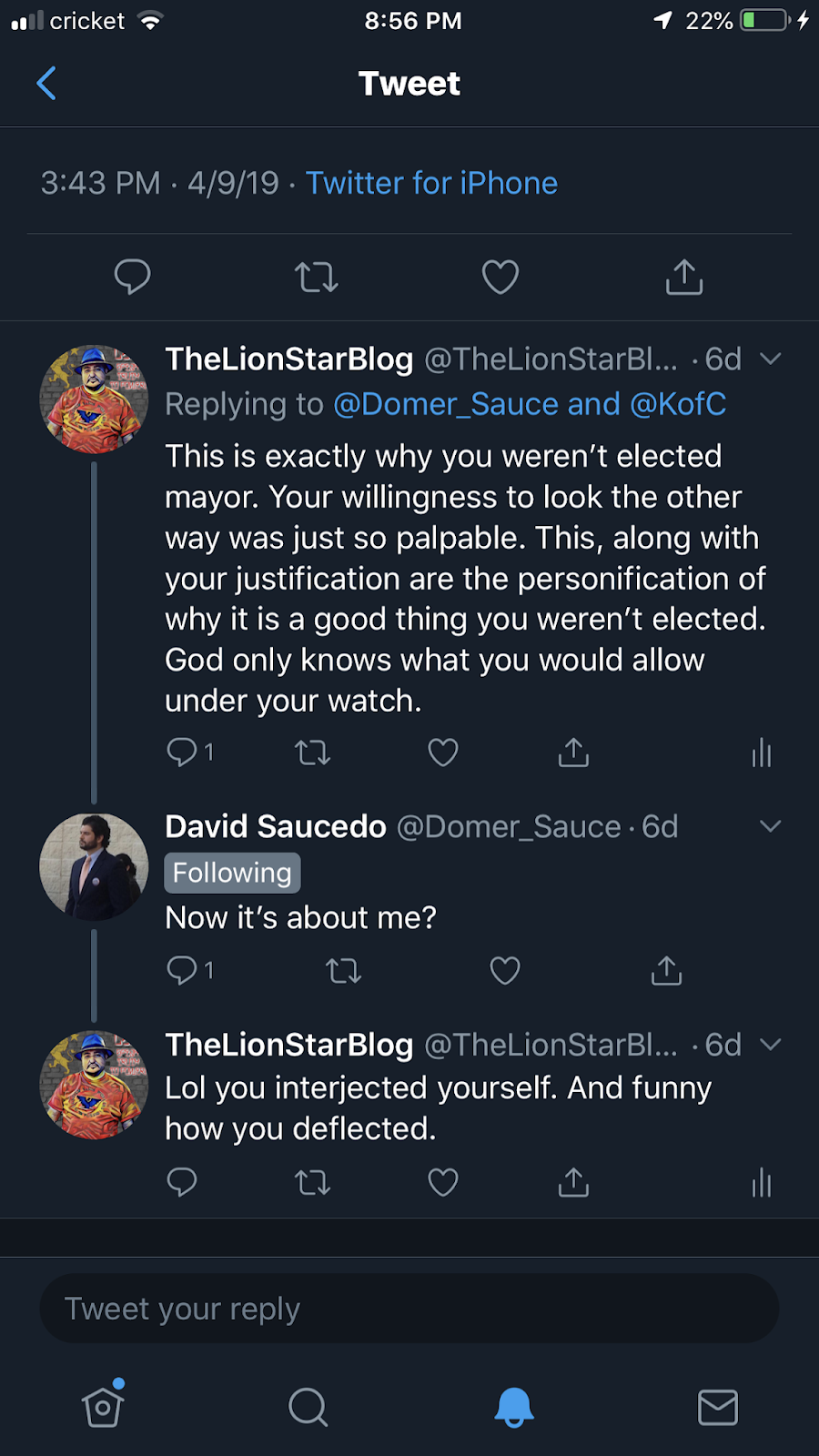Retweet David Saucedo's reply
The image size is (819, 1456).
pos(344,970)
